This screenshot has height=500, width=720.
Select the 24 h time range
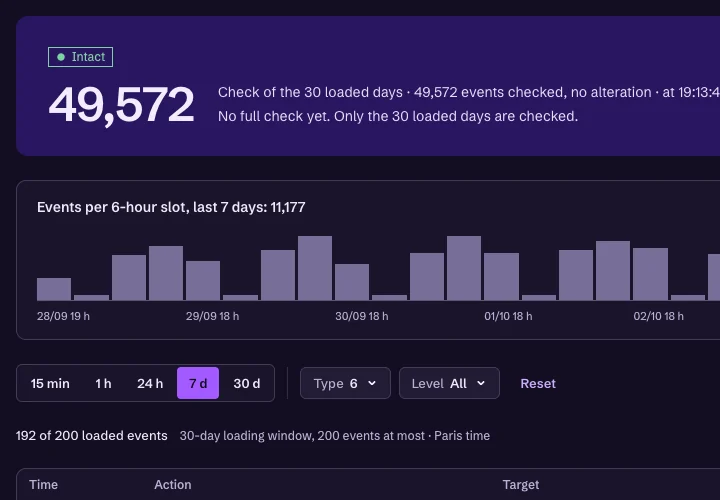[150, 383]
